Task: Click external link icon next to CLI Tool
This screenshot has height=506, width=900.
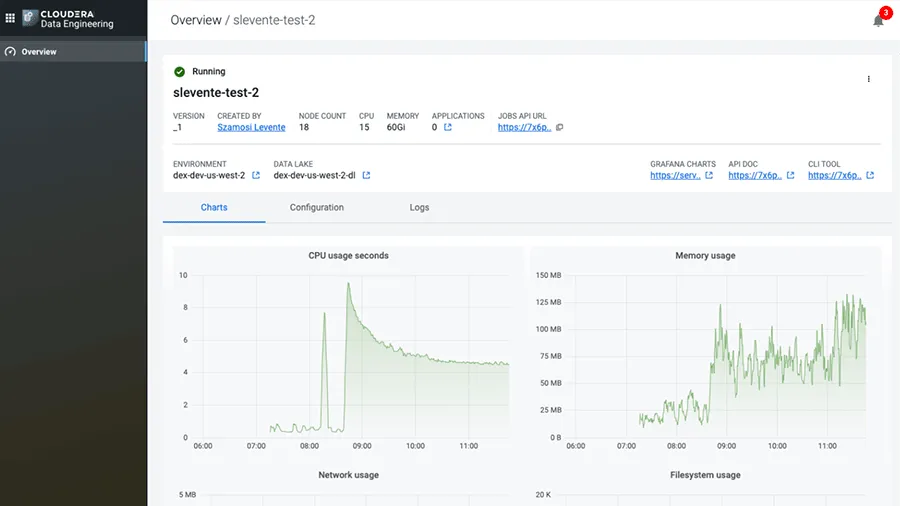Action: coord(870,176)
